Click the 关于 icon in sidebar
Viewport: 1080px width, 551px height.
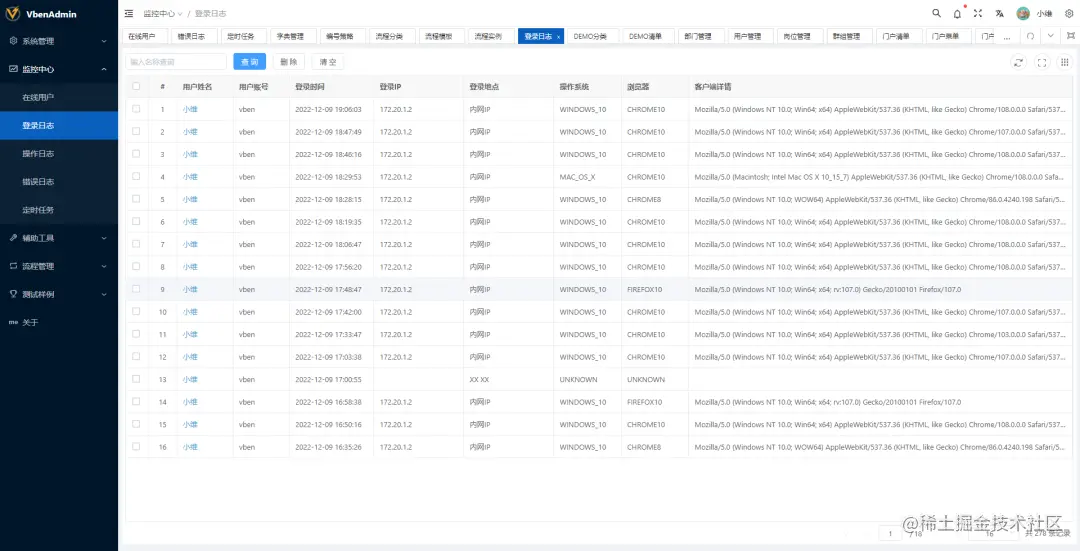(13, 322)
